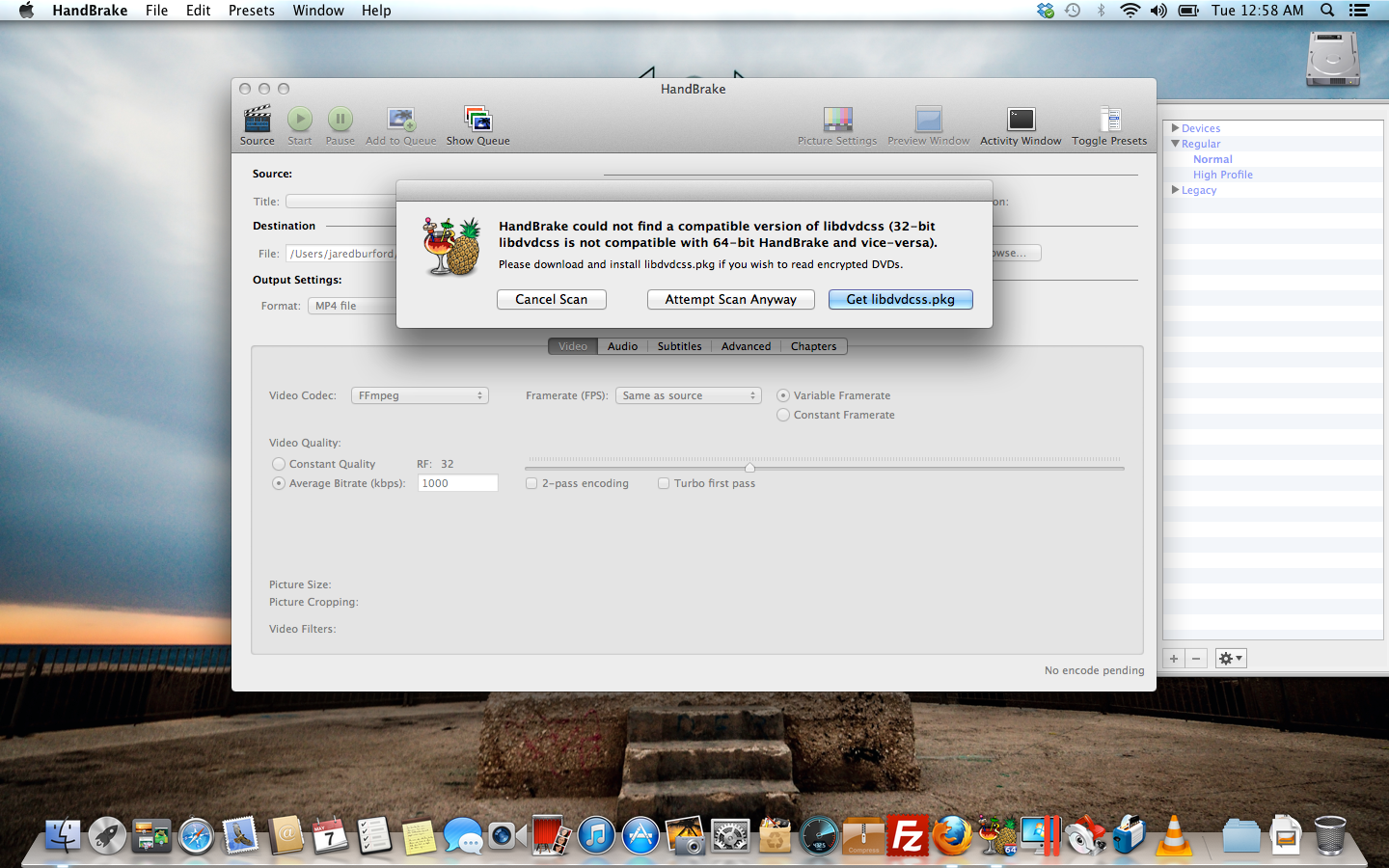Click the Get libdvdcss.pkg button
This screenshot has height=868, width=1389.
tap(901, 300)
